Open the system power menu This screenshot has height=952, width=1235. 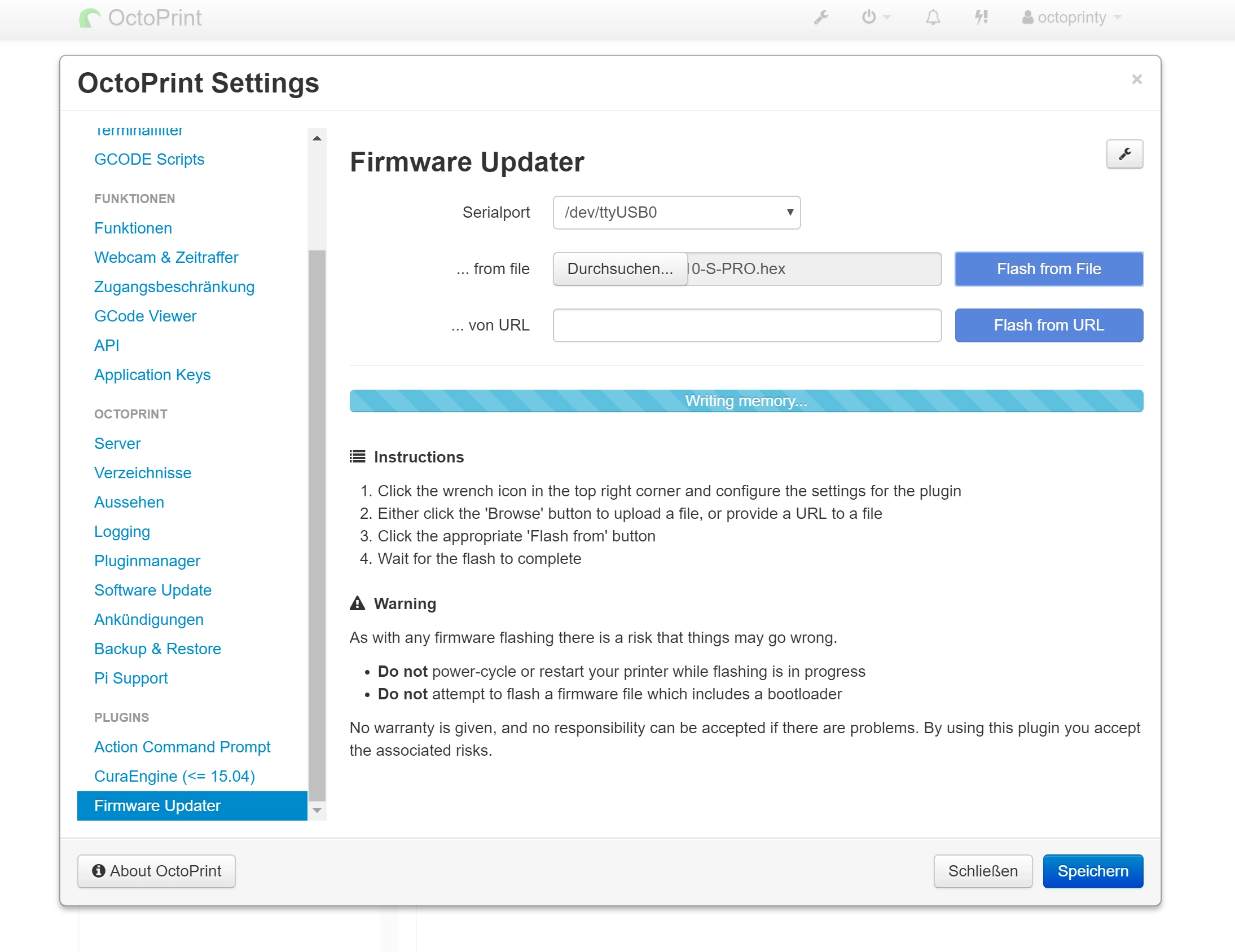click(x=876, y=17)
